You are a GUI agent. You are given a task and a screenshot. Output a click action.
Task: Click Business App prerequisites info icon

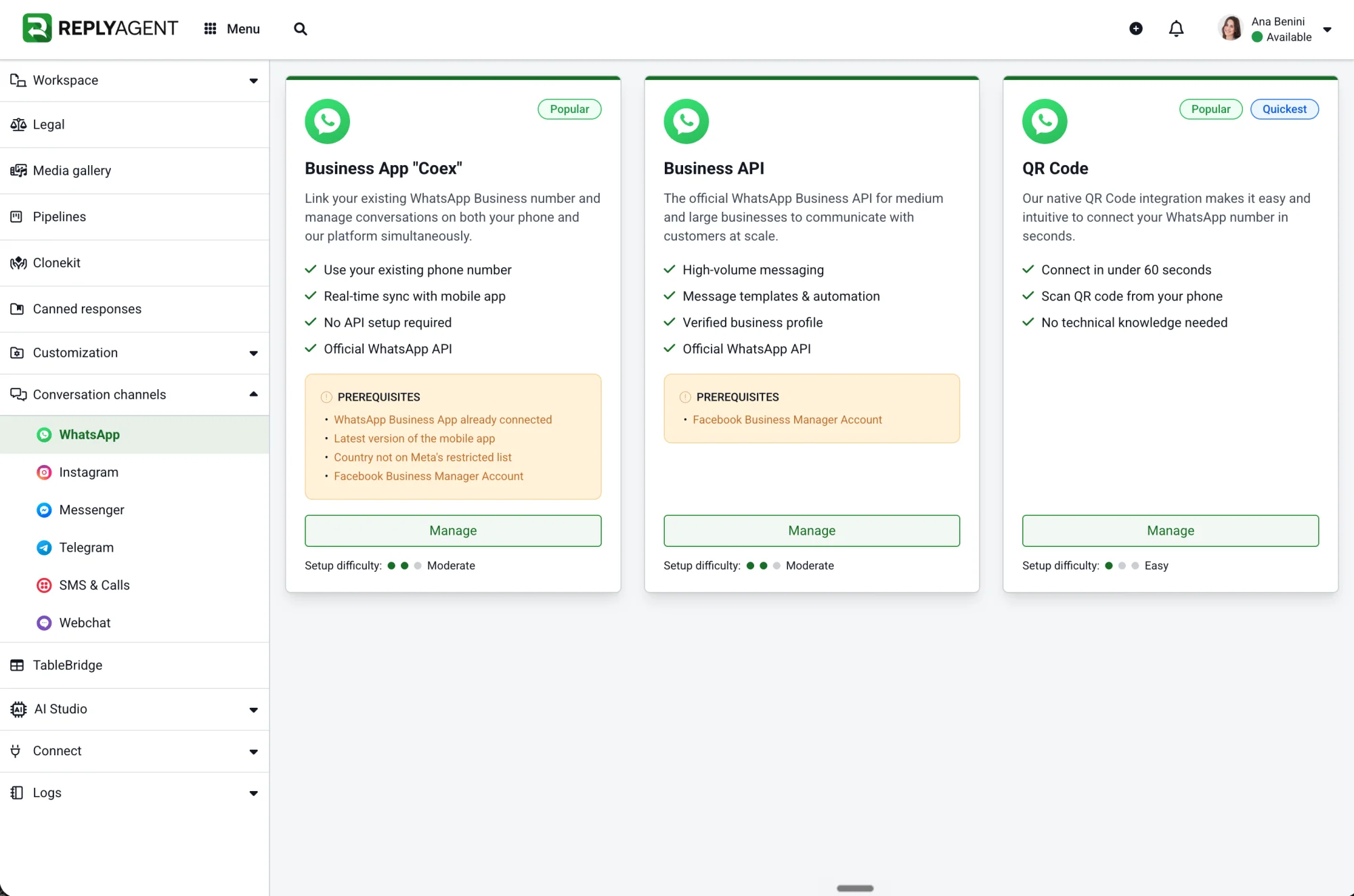click(x=326, y=397)
